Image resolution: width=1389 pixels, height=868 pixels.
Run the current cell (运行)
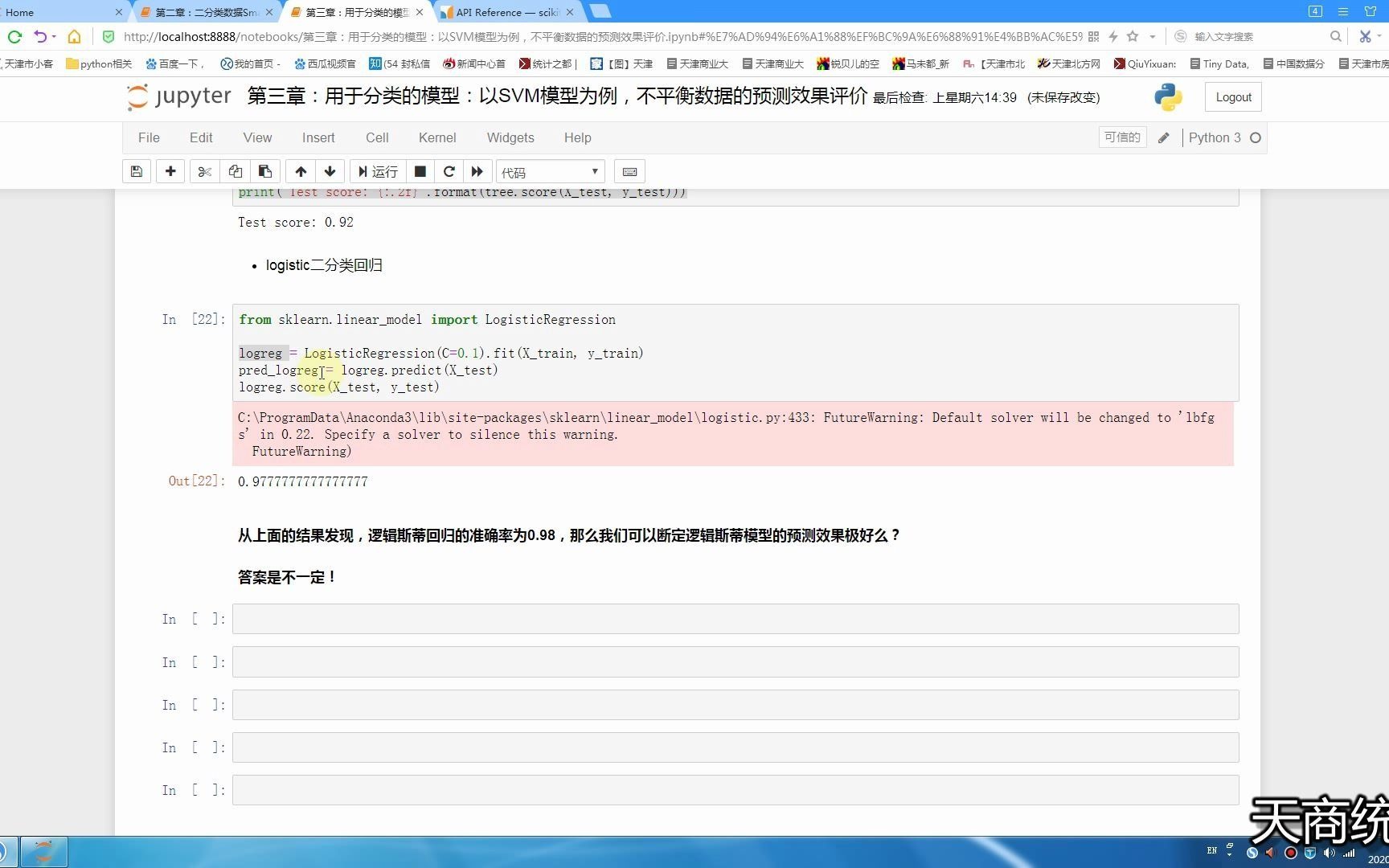[x=378, y=171]
